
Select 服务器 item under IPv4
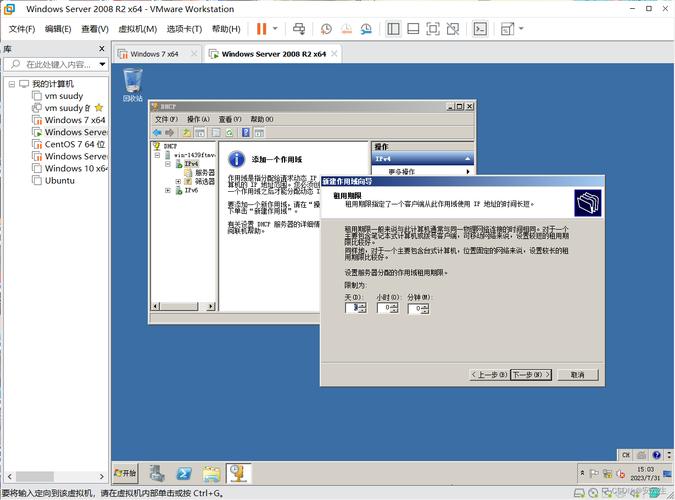point(204,172)
